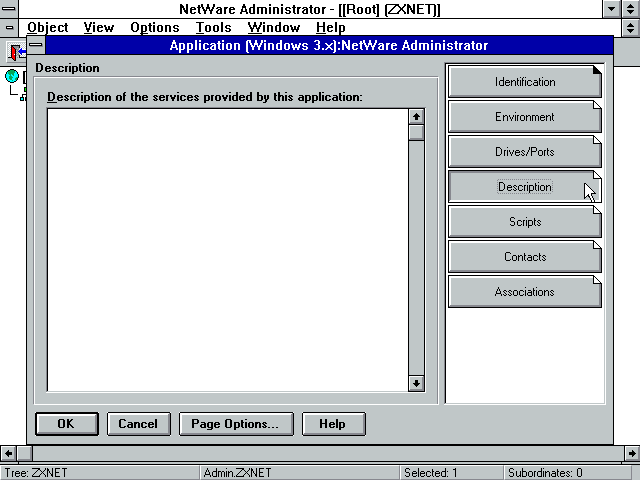The height and width of the screenshot is (480, 640).
Task: Open the Window menu
Action: coord(273,27)
